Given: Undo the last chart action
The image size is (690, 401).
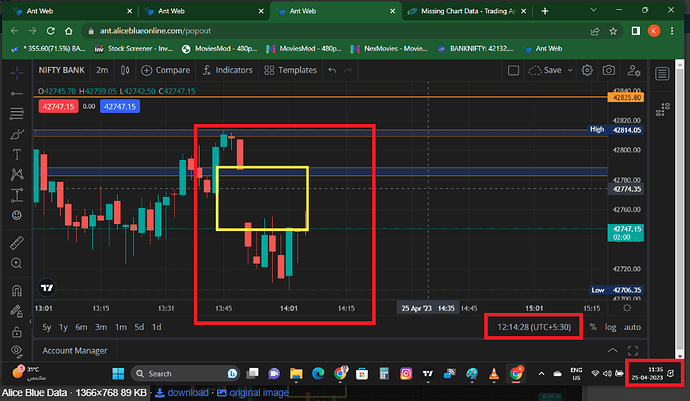Looking at the screenshot, I should tap(332, 70).
